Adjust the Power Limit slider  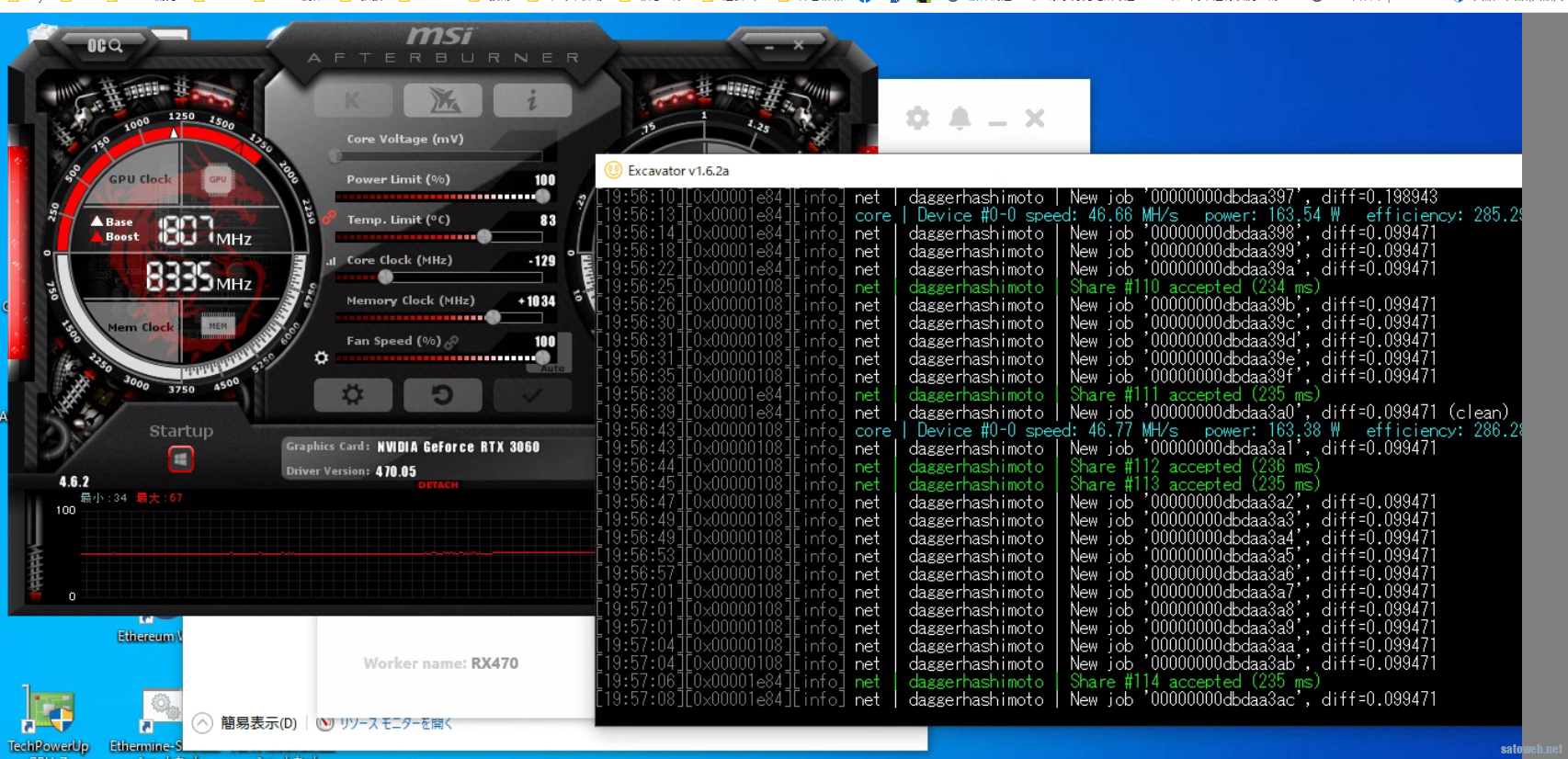442,196
